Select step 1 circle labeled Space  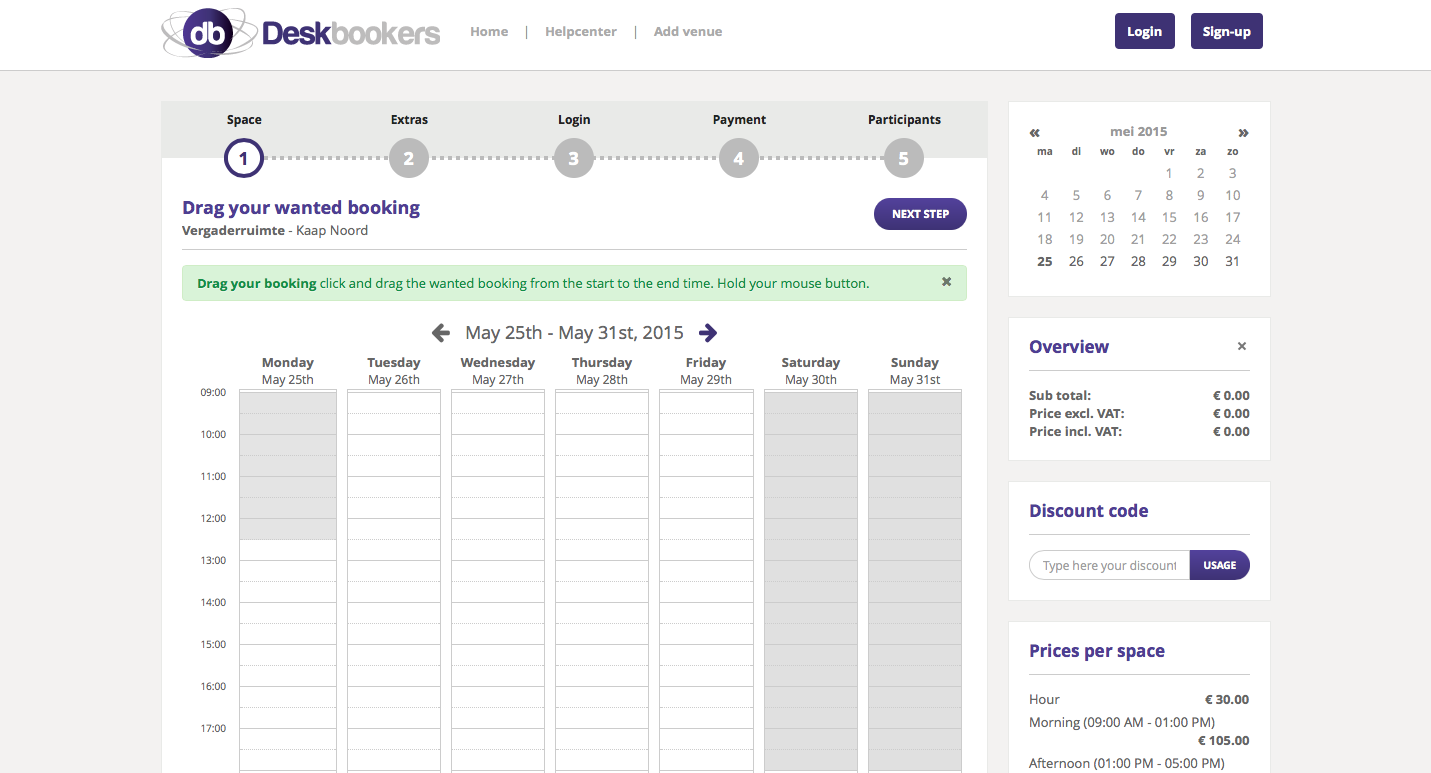click(x=243, y=157)
